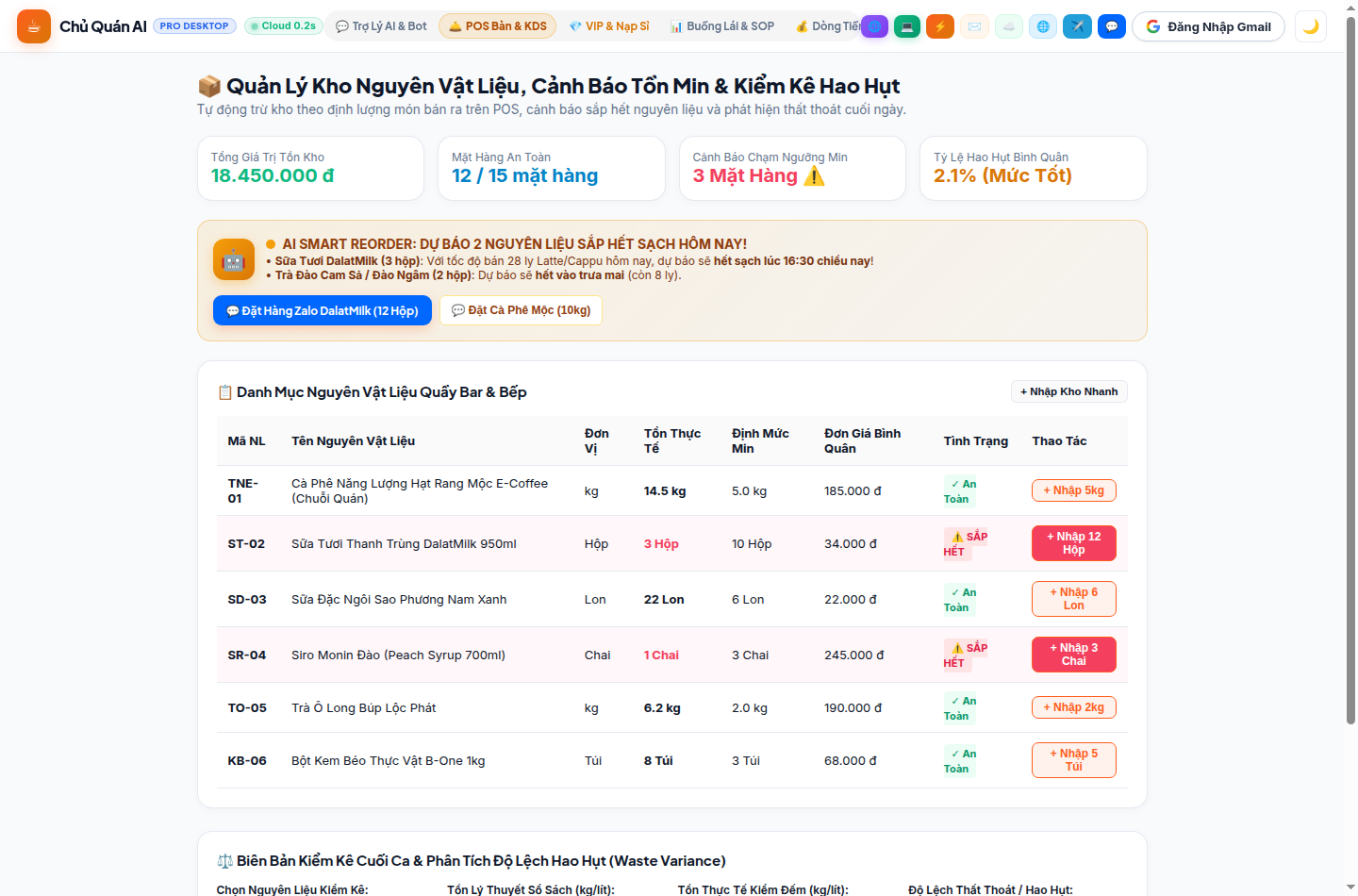The width and height of the screenshot is (1358, 896).
Task: Click the Sữa Tươi Thanh Trùng DalatMilk 950ml row name
Action: (x=404, y=544)
